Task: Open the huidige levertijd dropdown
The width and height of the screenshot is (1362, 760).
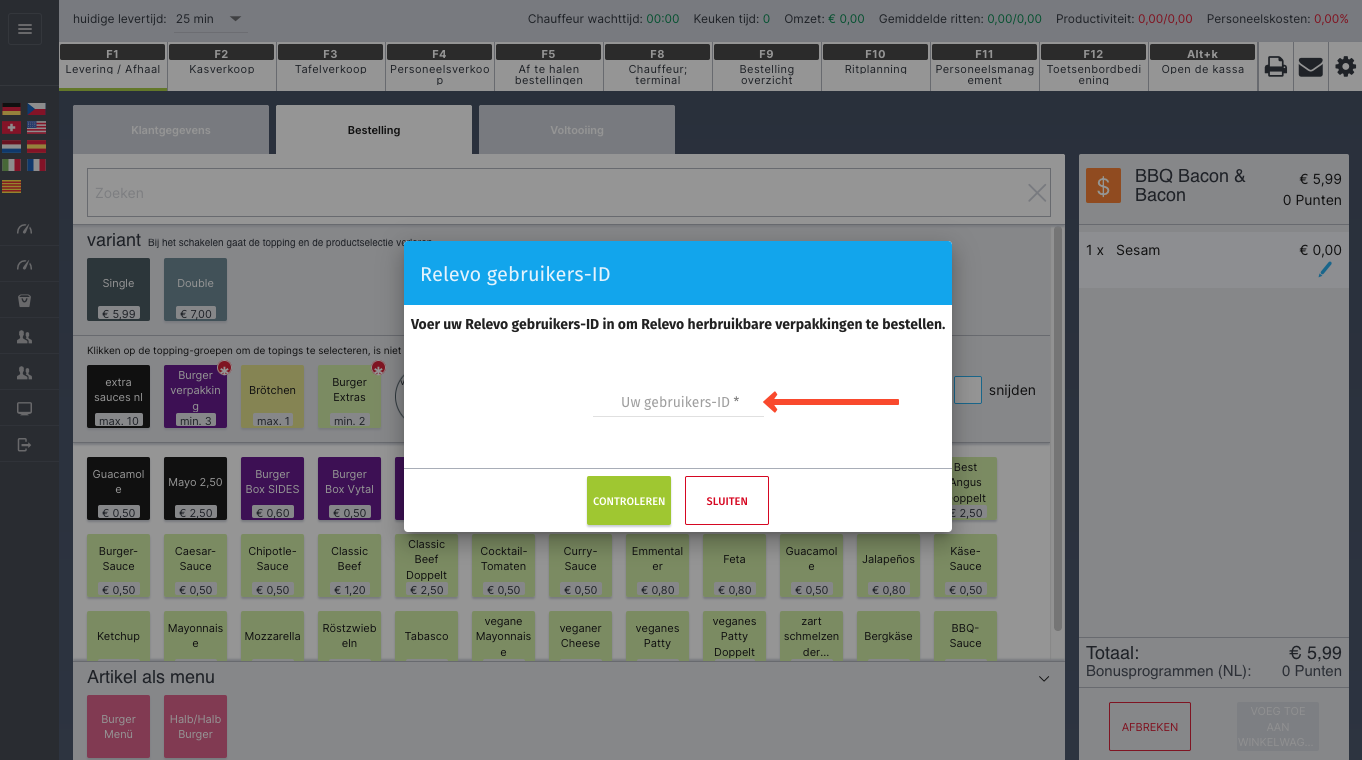Action: pyautogui.click(x=209, y=18)
